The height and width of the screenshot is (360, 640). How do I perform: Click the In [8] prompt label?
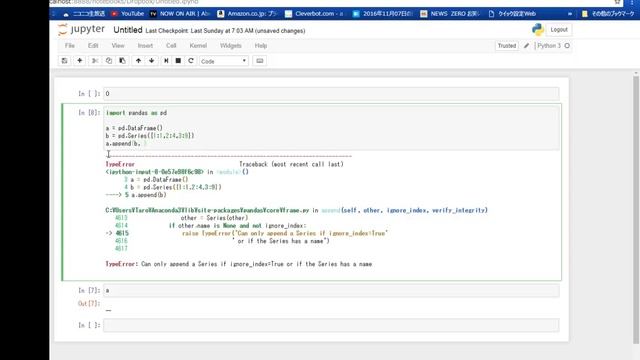click(89, 113)
